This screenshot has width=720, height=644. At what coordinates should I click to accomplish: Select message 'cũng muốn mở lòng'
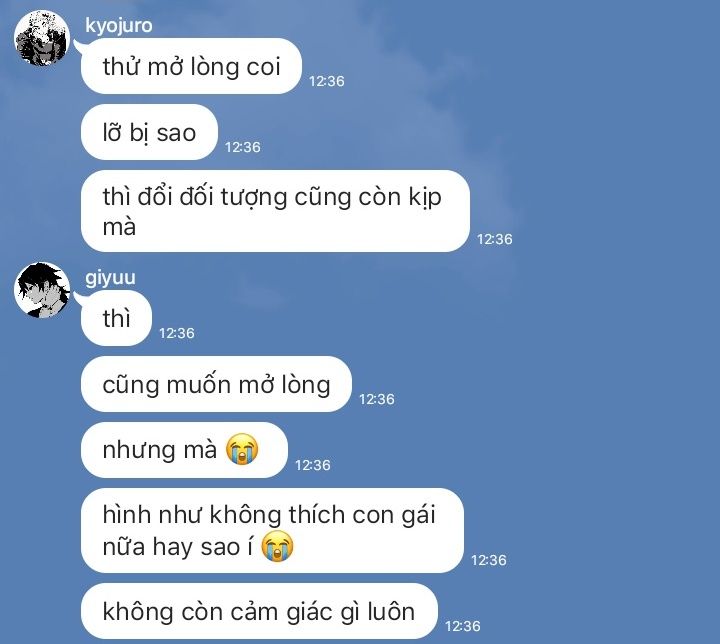pos(216,384)
